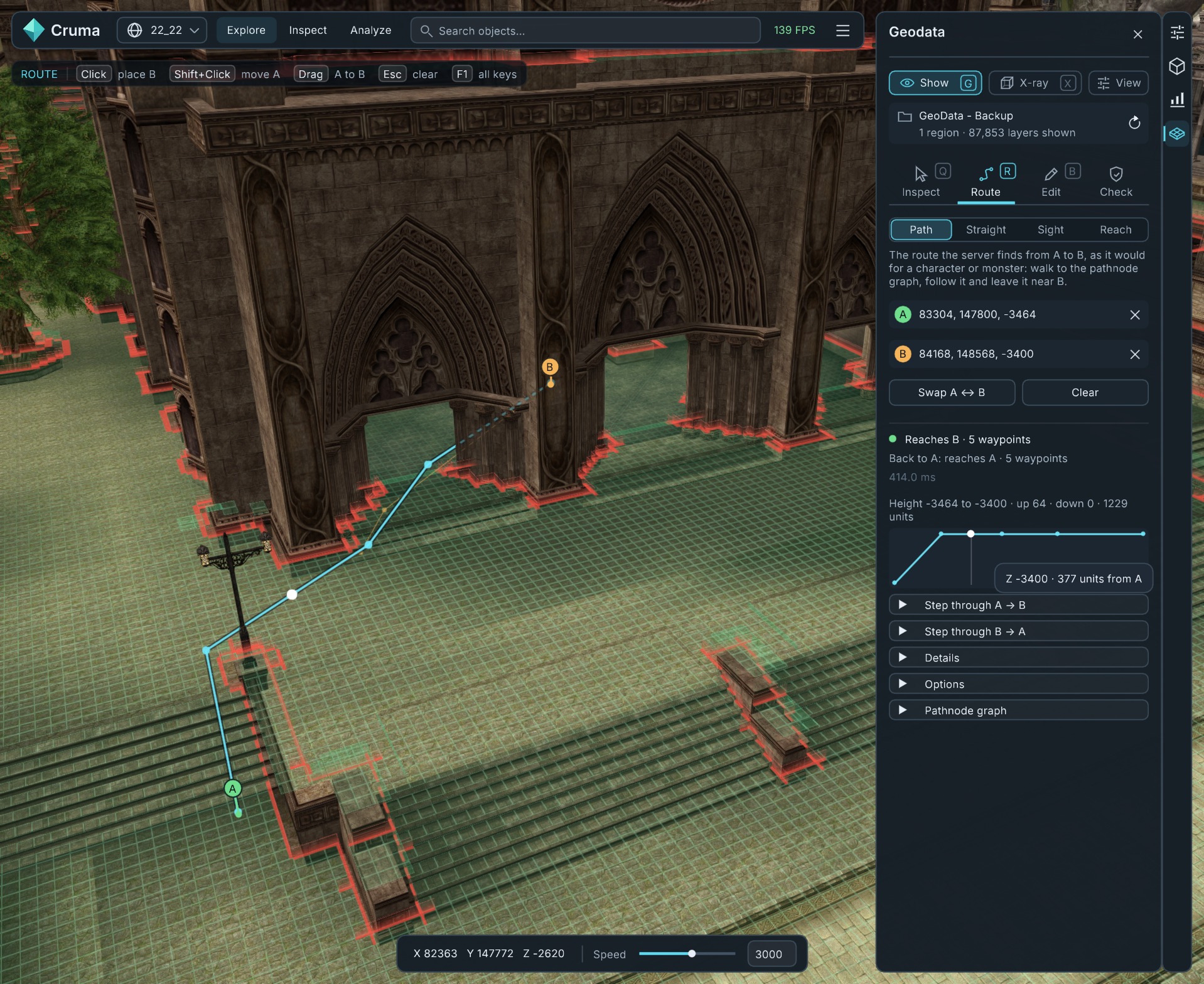
Task: Select the Reach route mode
Action: click(1115, 230)
